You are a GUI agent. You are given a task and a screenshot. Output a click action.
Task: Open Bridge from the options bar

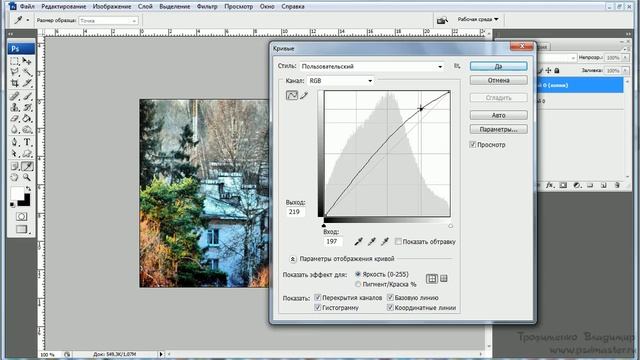(442, 20)
